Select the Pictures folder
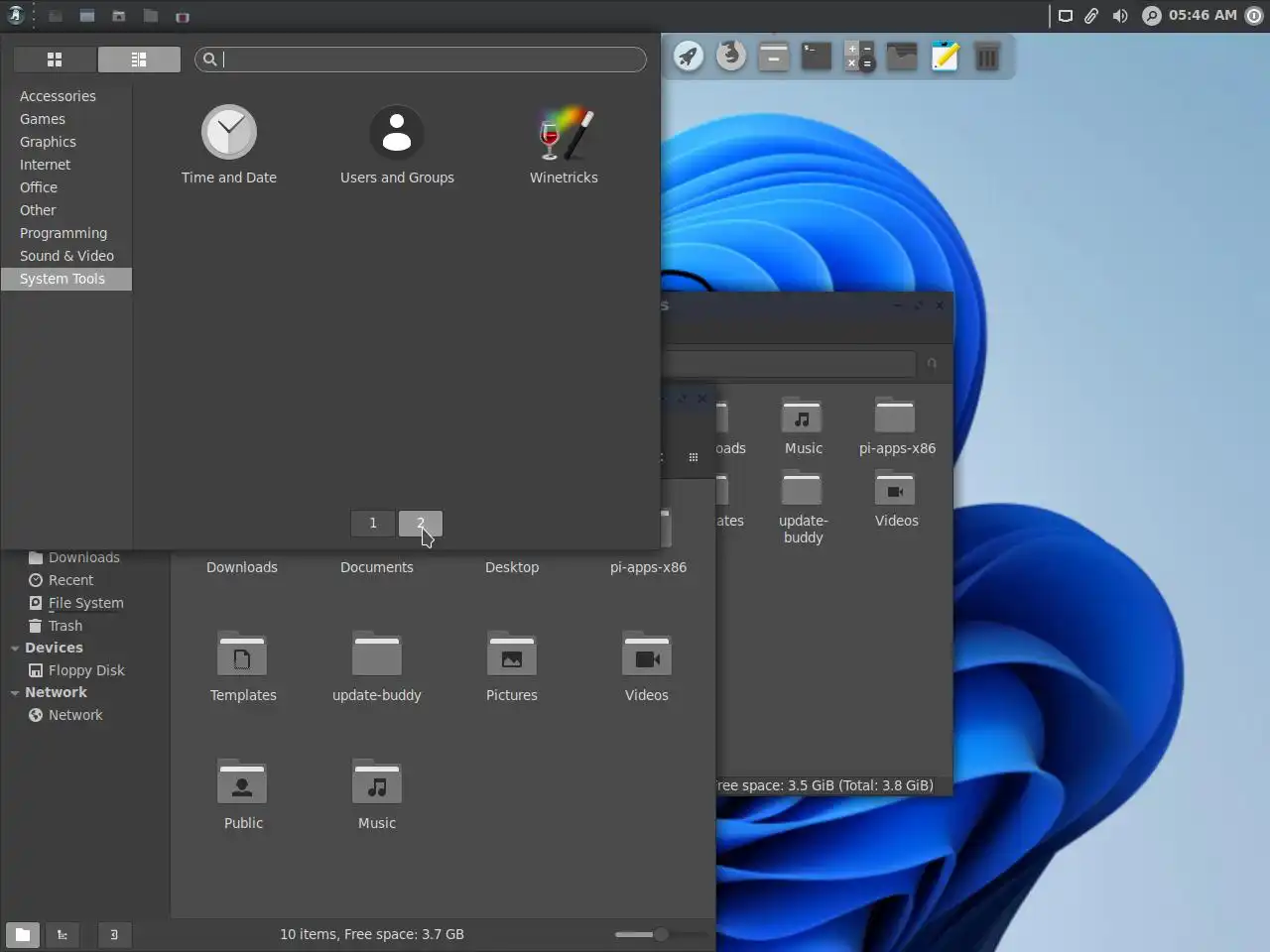Image resolution: width=1270 pixels, height=952 pixels. point(512,666)
